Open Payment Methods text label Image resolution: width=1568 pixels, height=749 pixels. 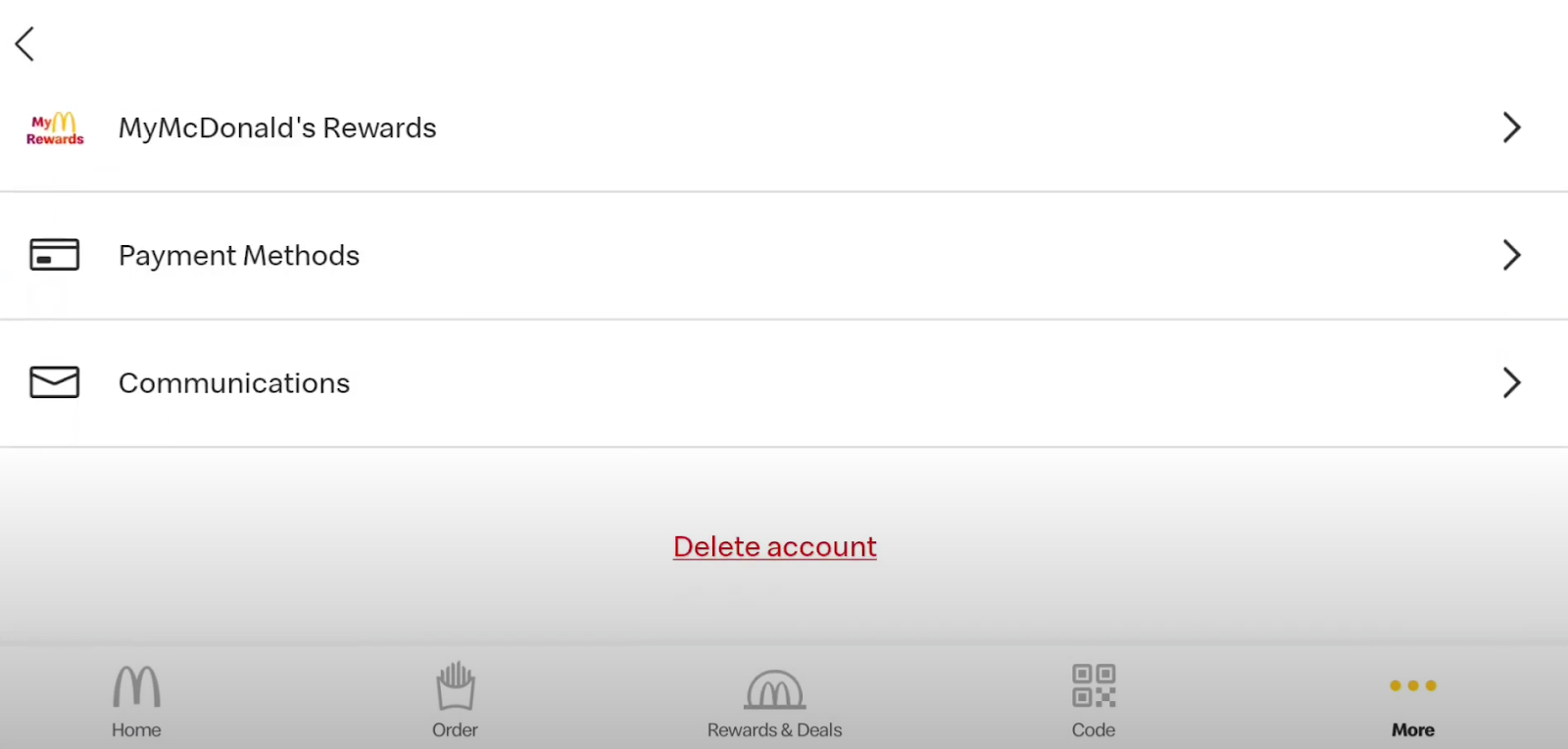pos(239,256)
